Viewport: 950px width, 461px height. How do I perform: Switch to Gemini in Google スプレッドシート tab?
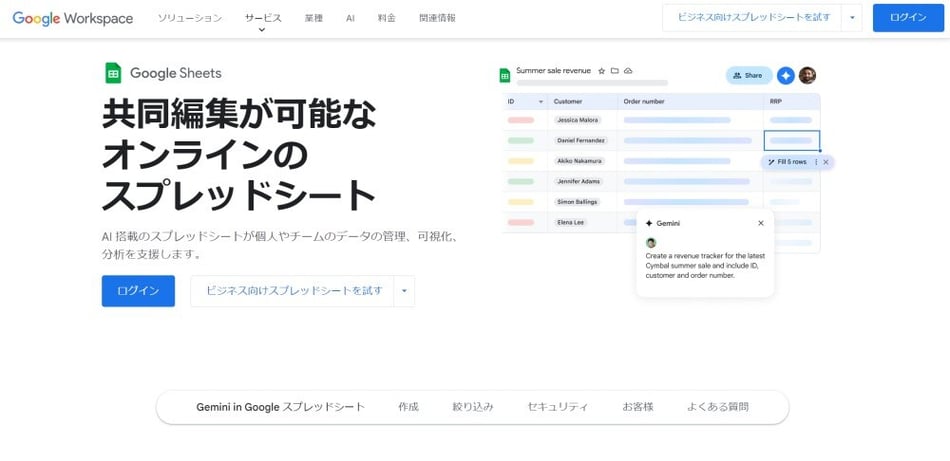pos(281,407)
